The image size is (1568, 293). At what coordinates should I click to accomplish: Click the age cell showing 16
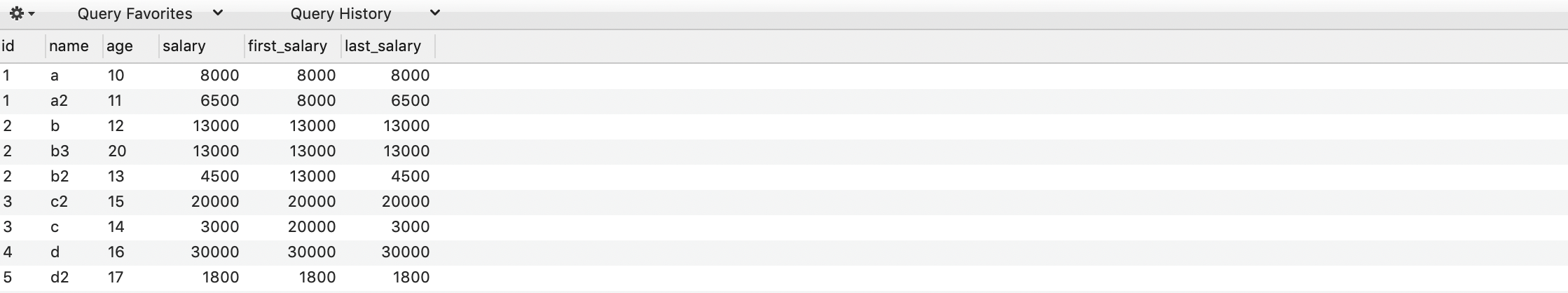(116, 252)
